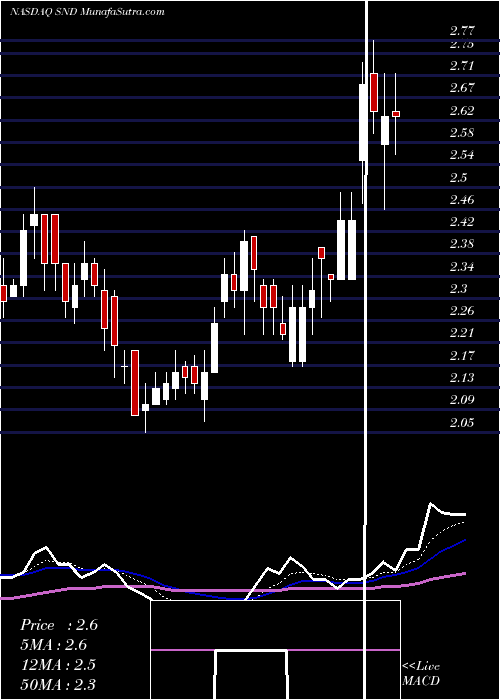The width and height of the screenshot is (500, 700).
Task: Select the 2.54 price axis label
Action: click(x=462, y=155)
